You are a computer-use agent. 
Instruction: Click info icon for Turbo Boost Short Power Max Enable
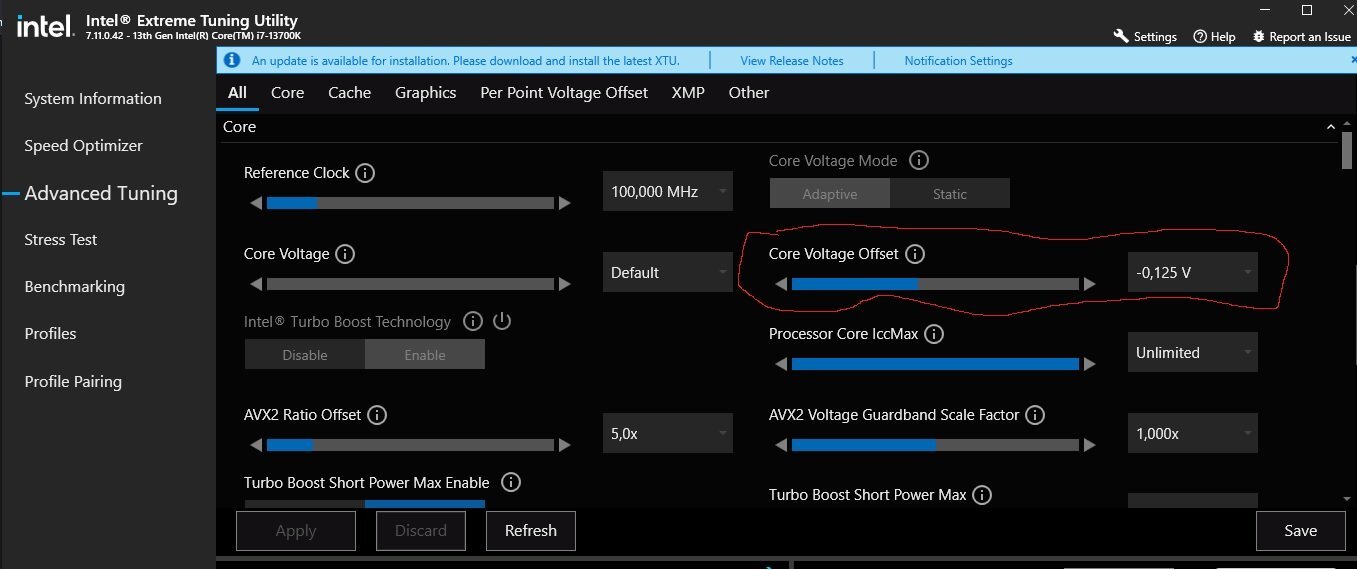coord(510,483)
